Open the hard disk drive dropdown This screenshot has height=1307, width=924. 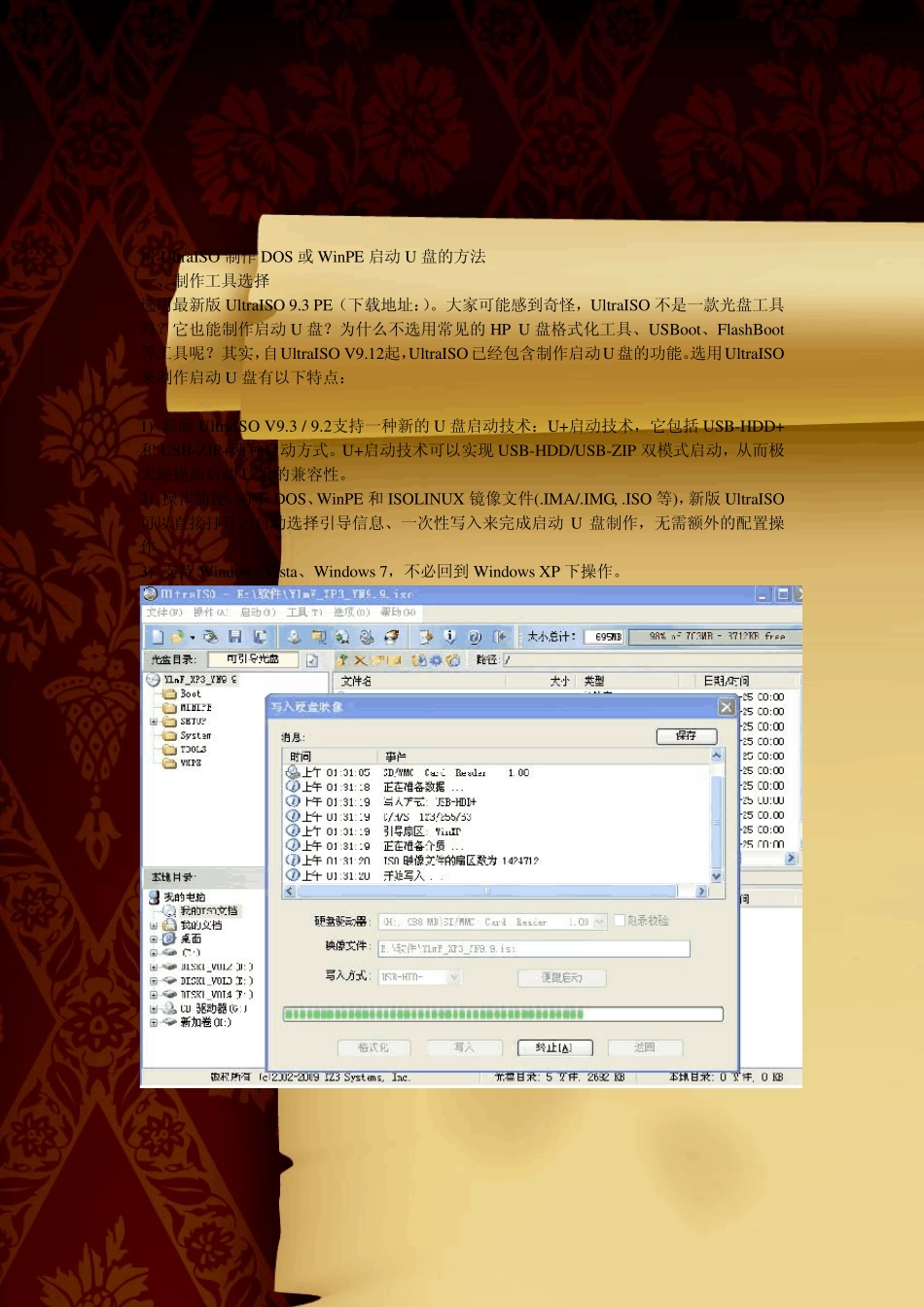pos(600,922)
